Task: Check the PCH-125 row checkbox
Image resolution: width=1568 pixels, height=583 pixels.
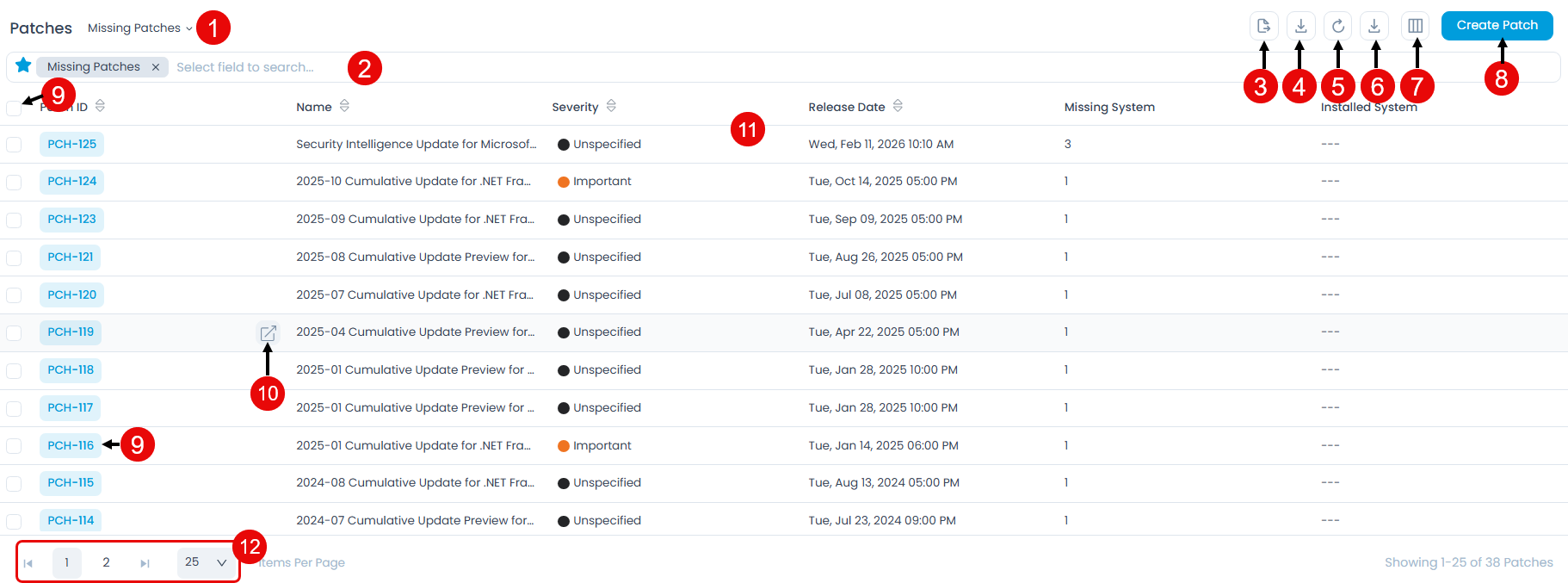Action: coord(14,145)
